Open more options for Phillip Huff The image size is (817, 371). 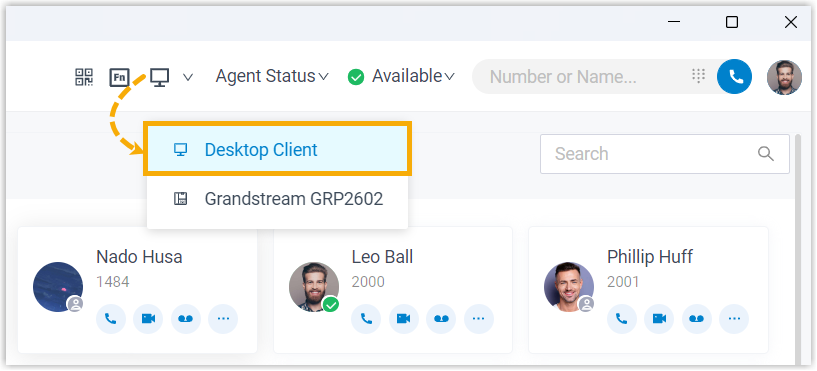[734, 318]
